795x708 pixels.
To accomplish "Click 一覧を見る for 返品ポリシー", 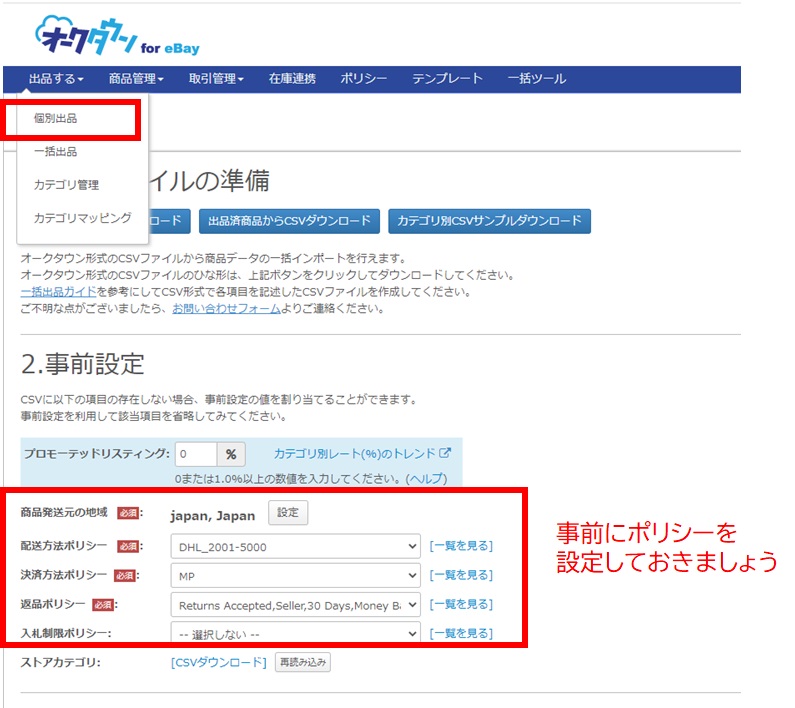I will tap(461, 605).
